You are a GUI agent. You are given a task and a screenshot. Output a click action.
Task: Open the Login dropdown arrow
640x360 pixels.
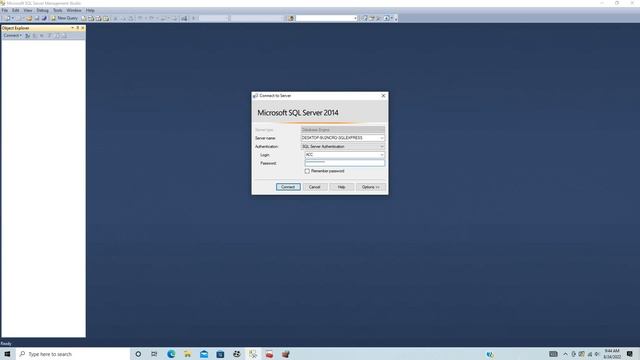tap(382, 155)
